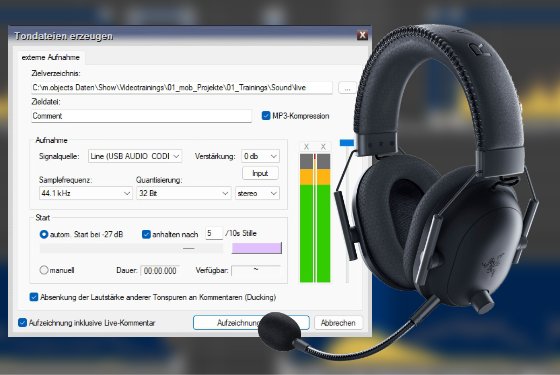Click the left channel level meter
560x375 pixels.
pyautogui.click(x=306, y=218)
